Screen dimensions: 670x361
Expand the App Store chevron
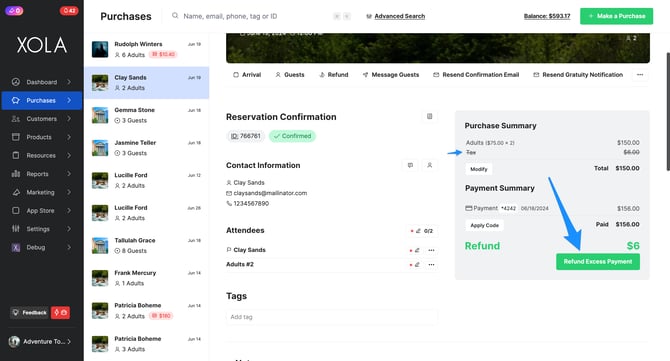69,211
